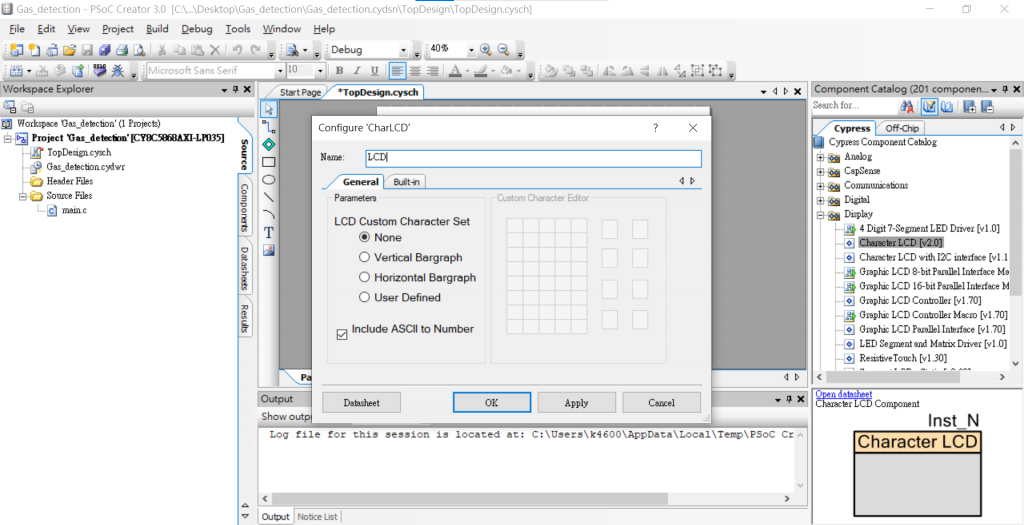
Task: Click the Cancel button
Action: tap(662, 403)
